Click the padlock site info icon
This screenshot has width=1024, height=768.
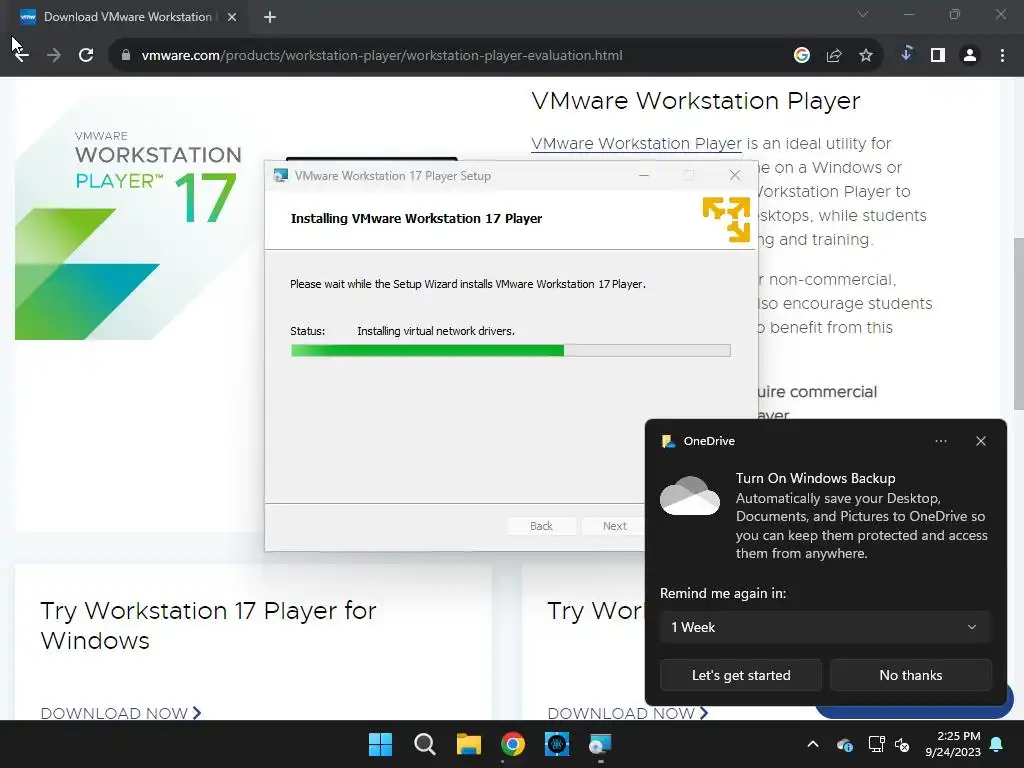point(126,56)
